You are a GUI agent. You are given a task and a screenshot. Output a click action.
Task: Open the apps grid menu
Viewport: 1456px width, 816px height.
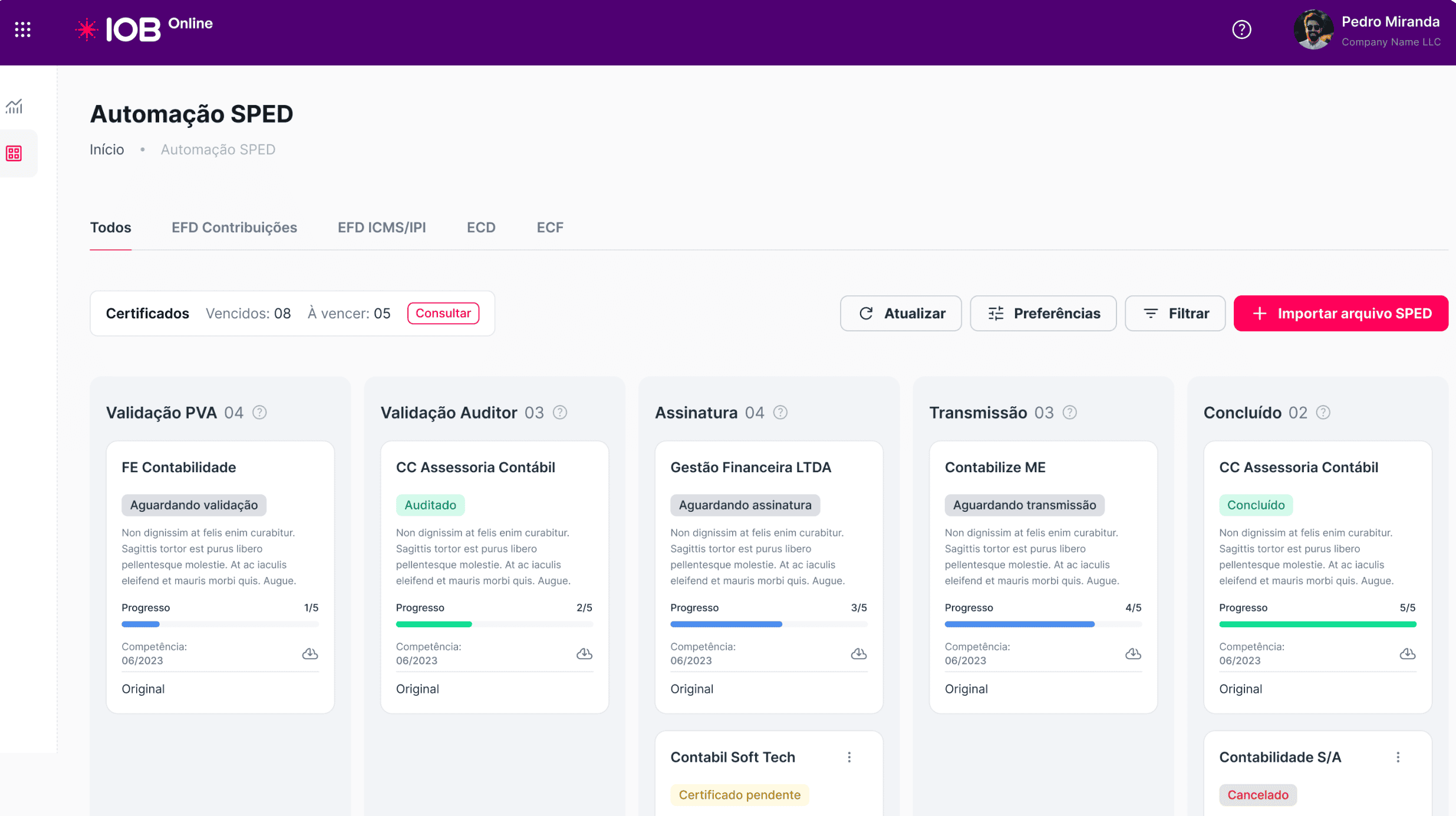[x=22, y=29]
